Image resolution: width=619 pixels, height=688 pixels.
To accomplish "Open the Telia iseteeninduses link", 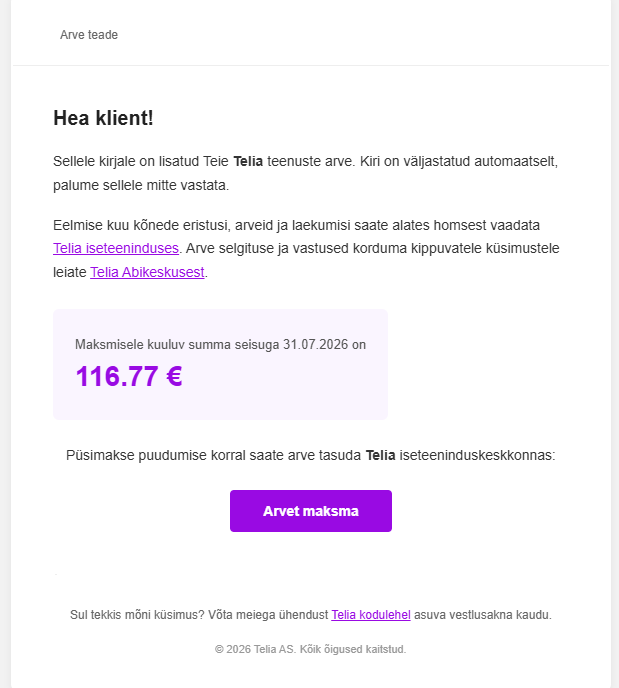I will pos(116,248).
